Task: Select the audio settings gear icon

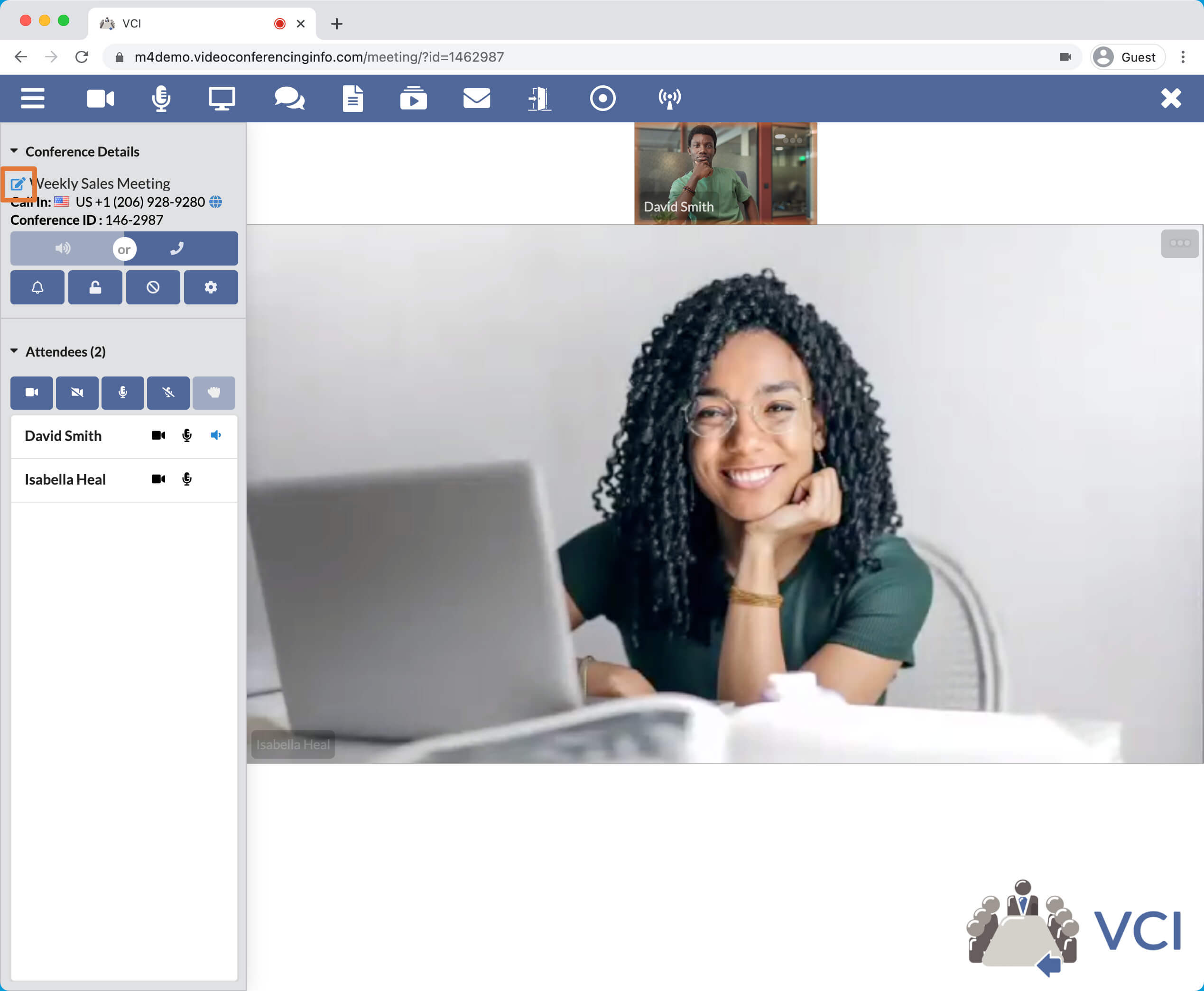Action: point(210,288)
